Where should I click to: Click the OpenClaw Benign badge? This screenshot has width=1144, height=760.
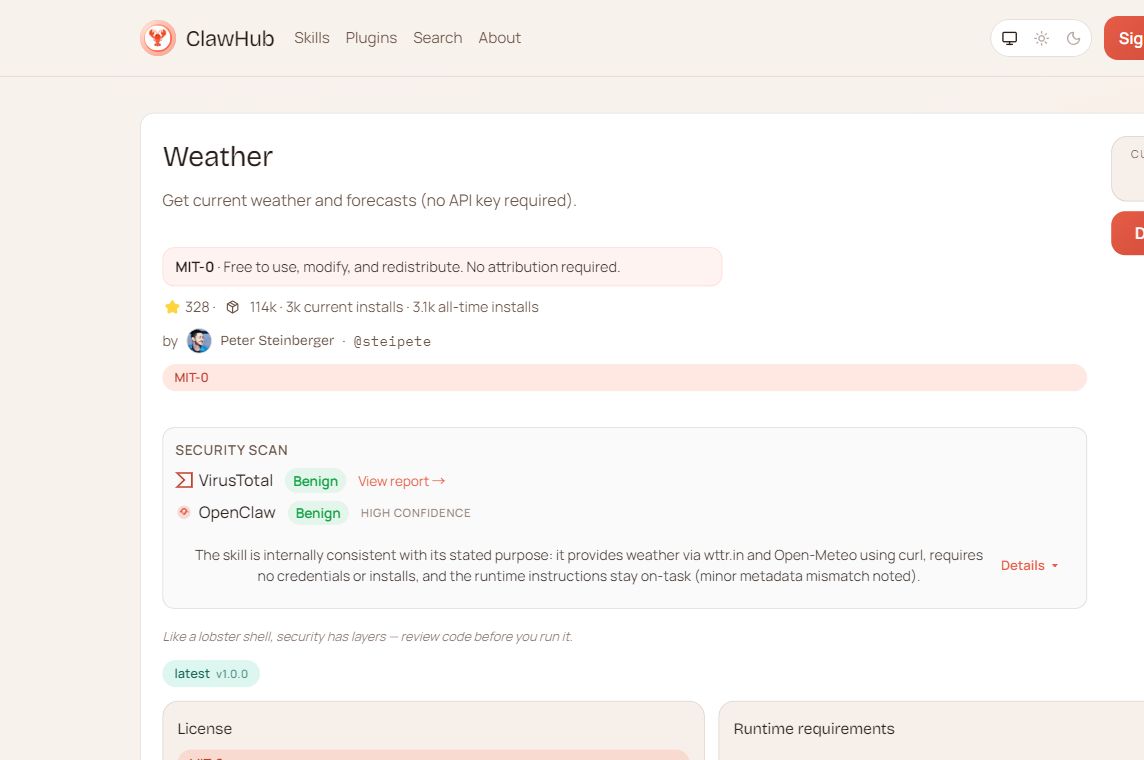[x=318, y=513]
